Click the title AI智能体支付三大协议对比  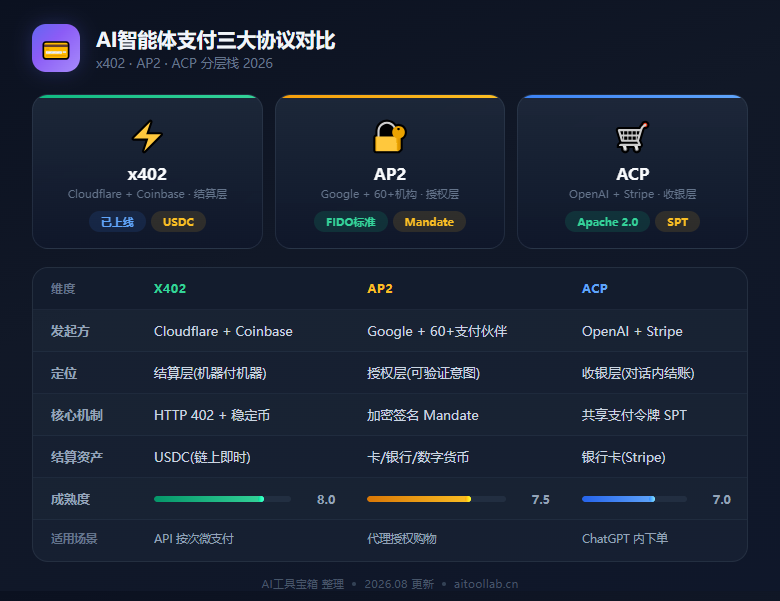click(215, 40)
